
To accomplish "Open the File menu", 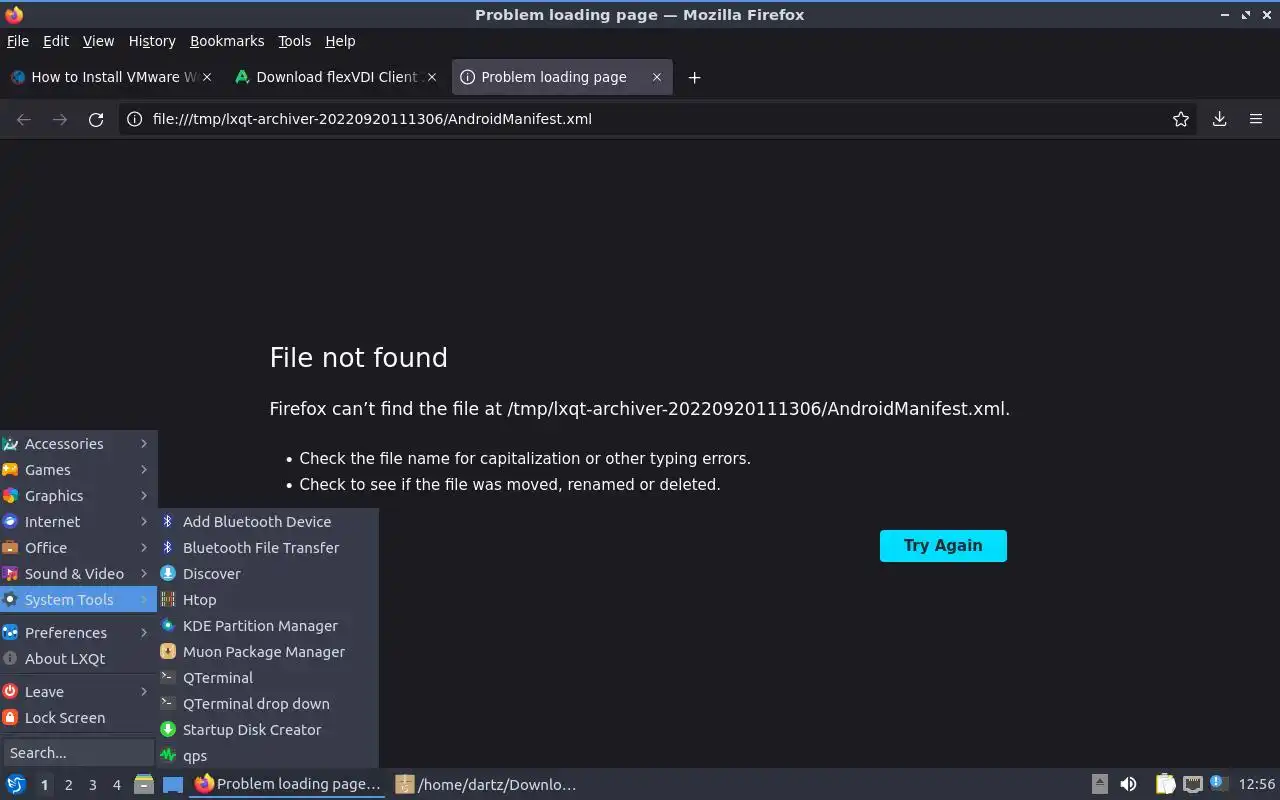I will [x=18, y=41].
